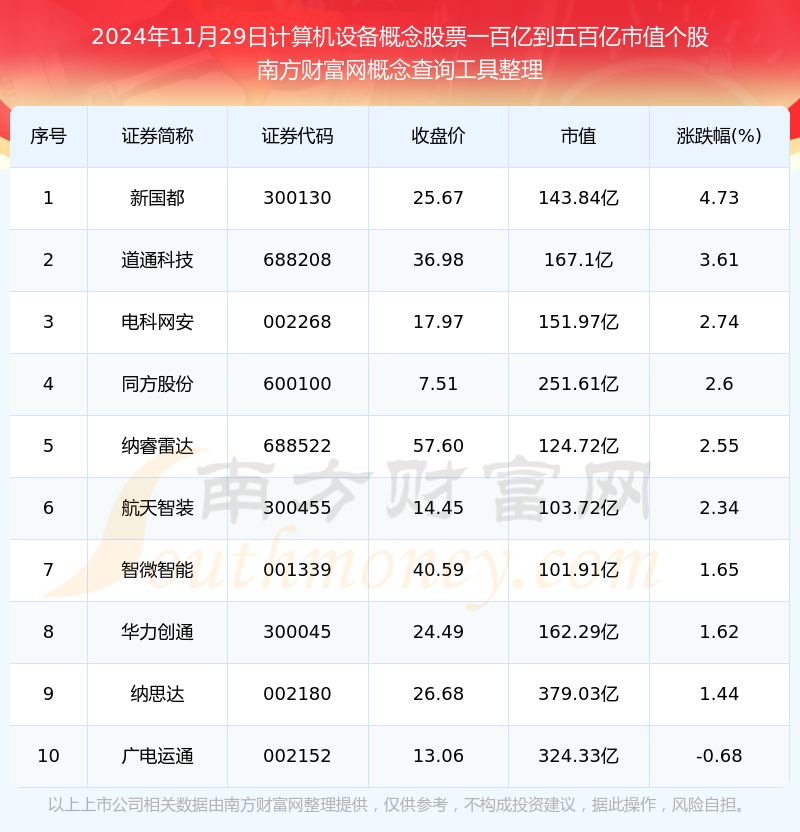
Task: Click closing price 40.59
Action: coord(438,570)
